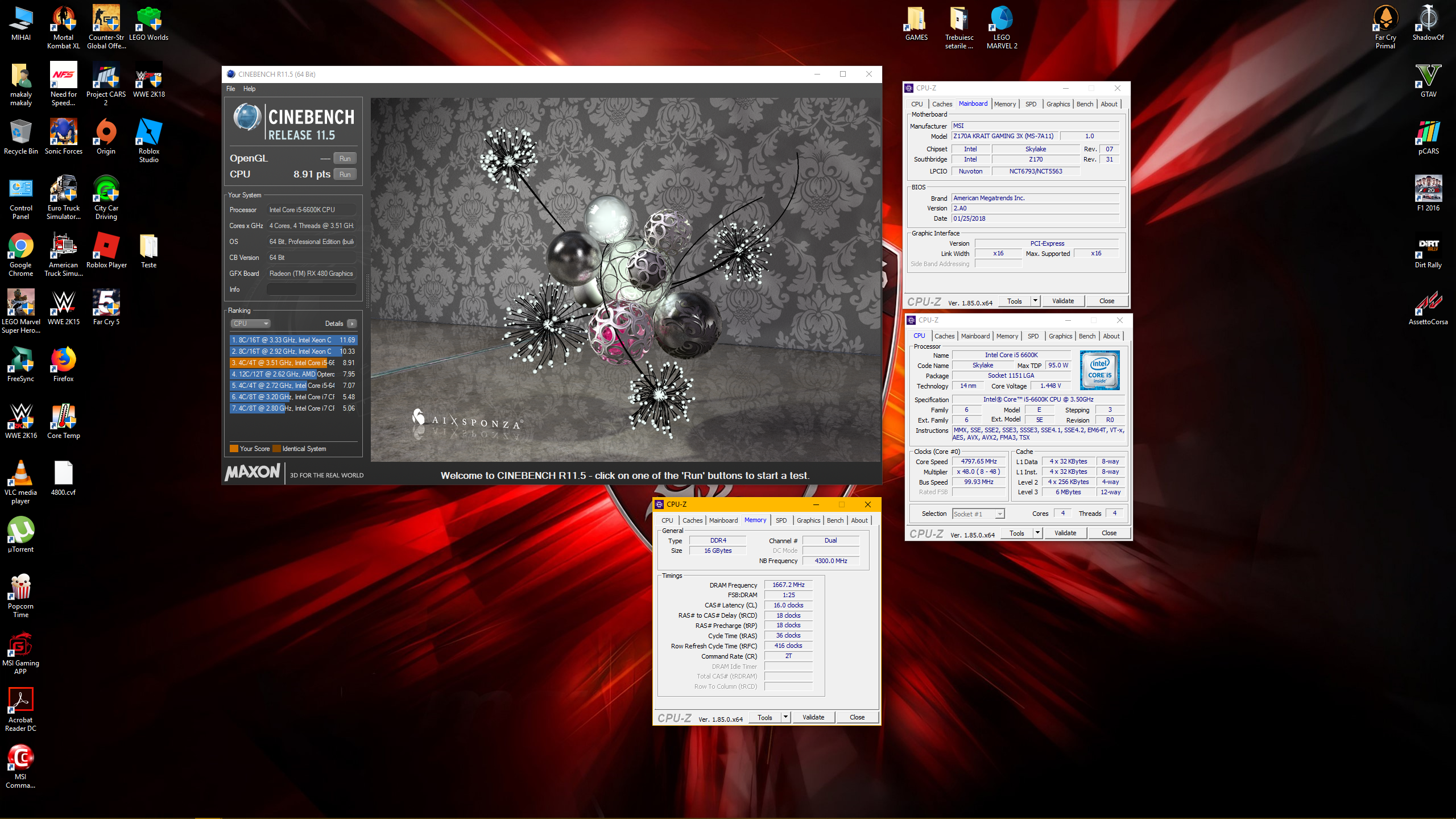
Task: Open the GAMES folder on desktop
Action: coord(916,23)
